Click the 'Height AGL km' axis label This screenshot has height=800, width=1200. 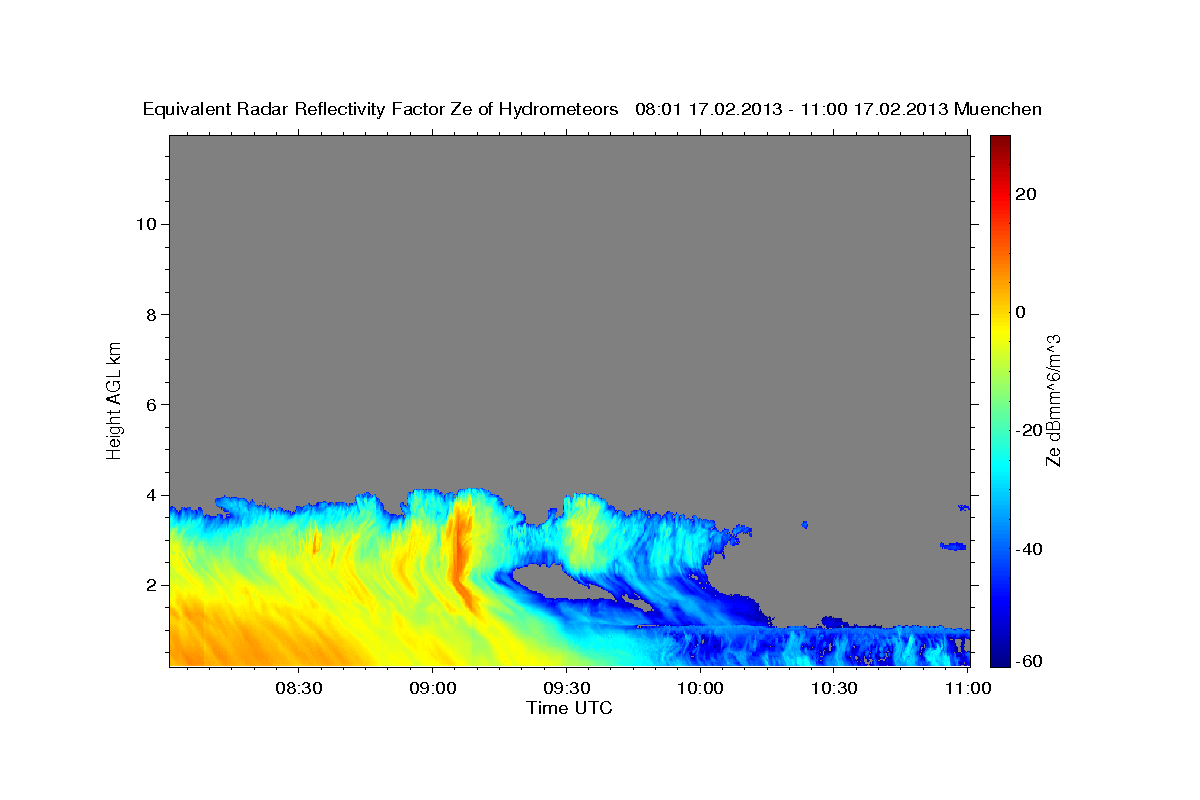pos(114,399)
